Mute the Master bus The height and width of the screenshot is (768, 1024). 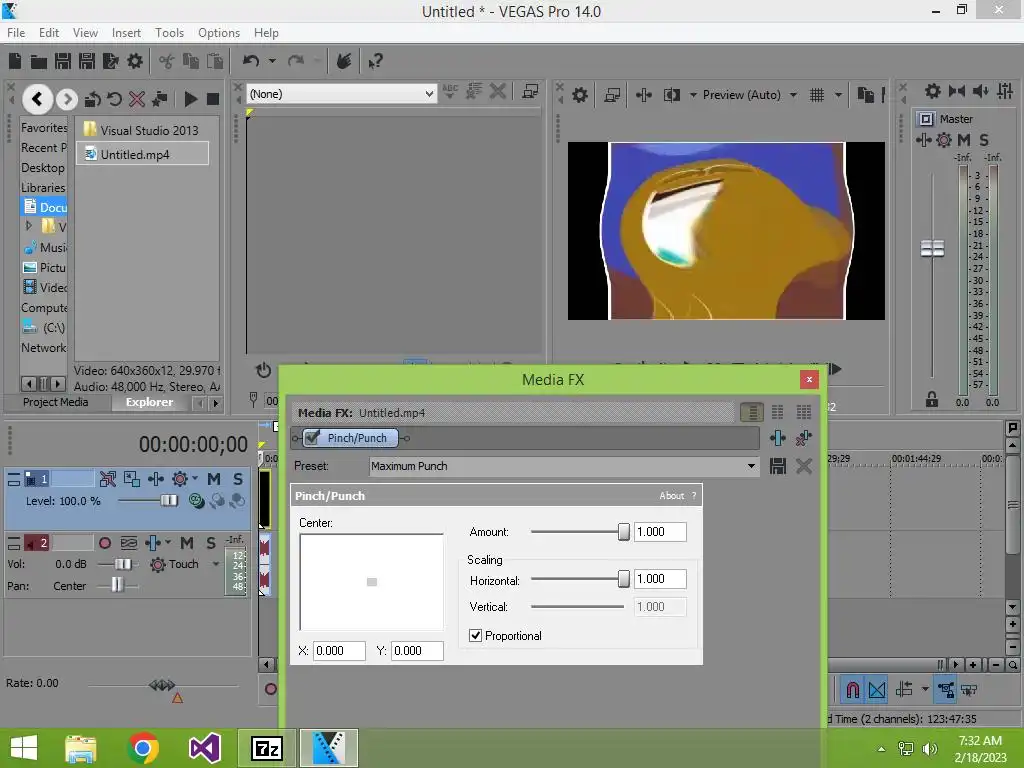(x=964, y=140)
